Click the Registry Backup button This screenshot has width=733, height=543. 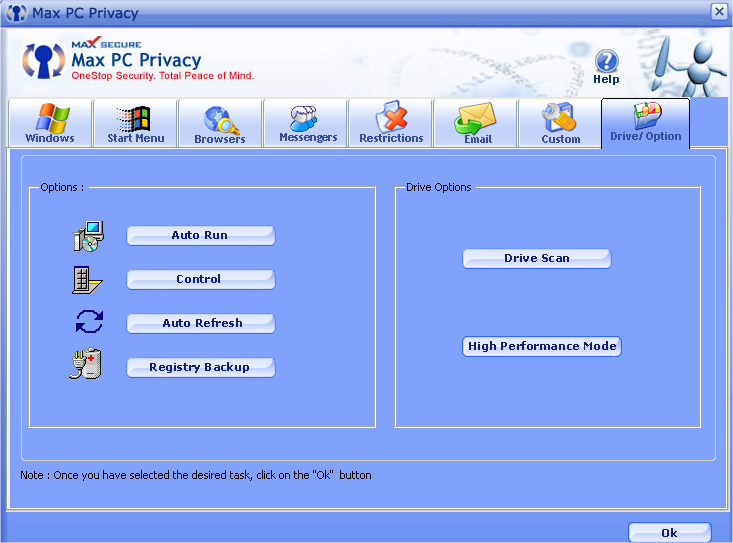pyautogui.click(x=201, y=367)
